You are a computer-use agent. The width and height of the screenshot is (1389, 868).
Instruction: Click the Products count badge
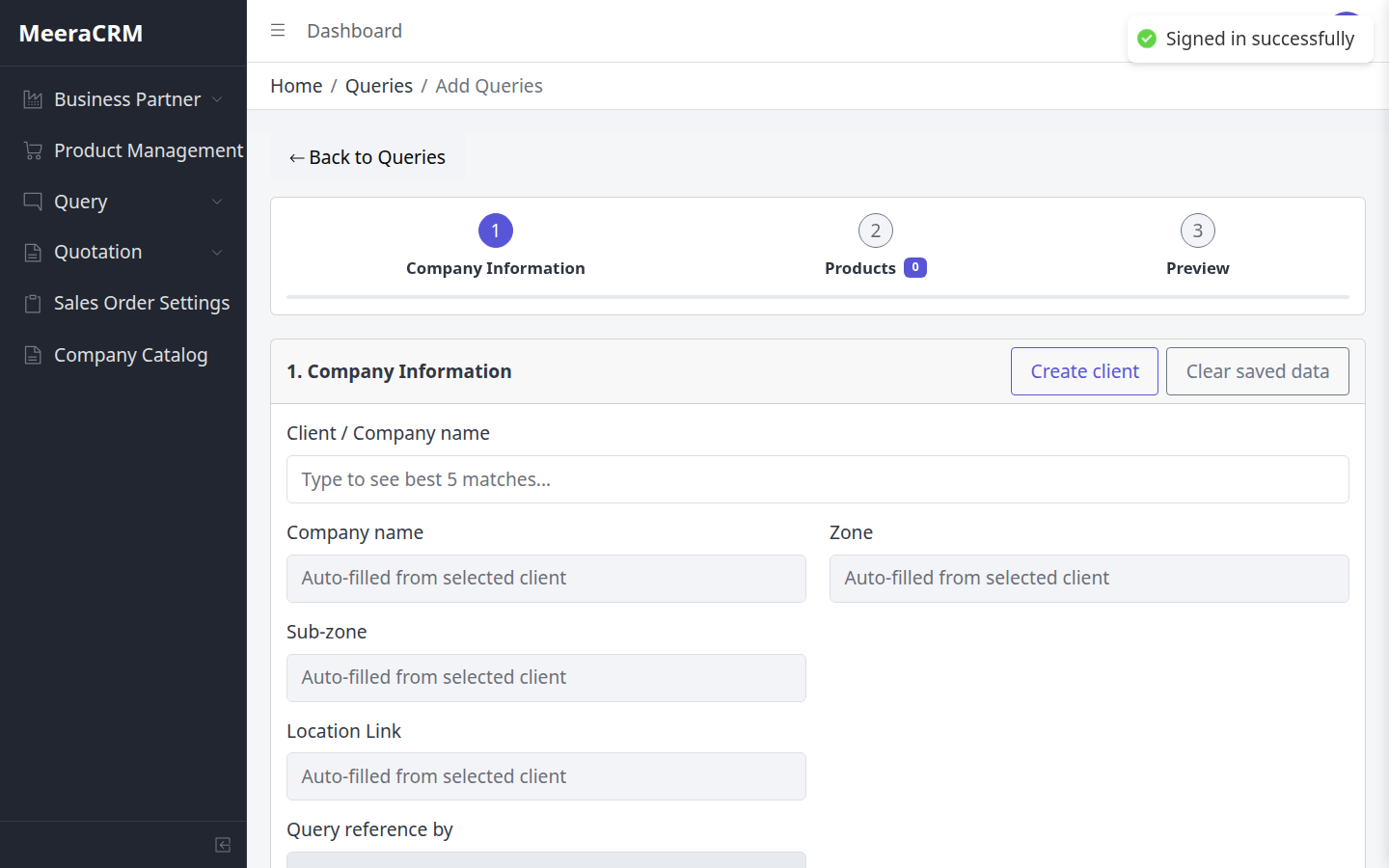point(915,267)
